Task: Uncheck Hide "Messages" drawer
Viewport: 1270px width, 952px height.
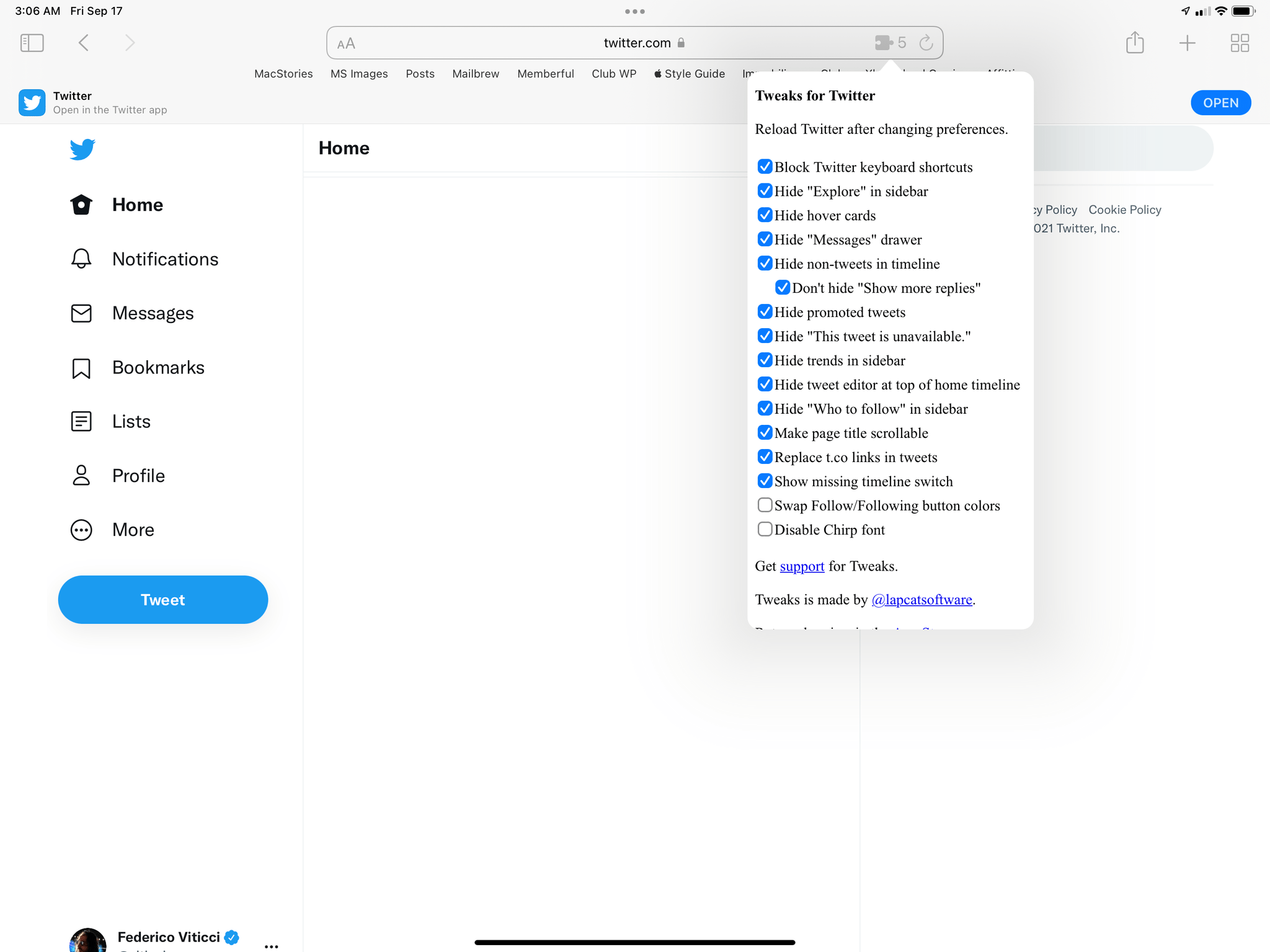Action: coord(765,239)
